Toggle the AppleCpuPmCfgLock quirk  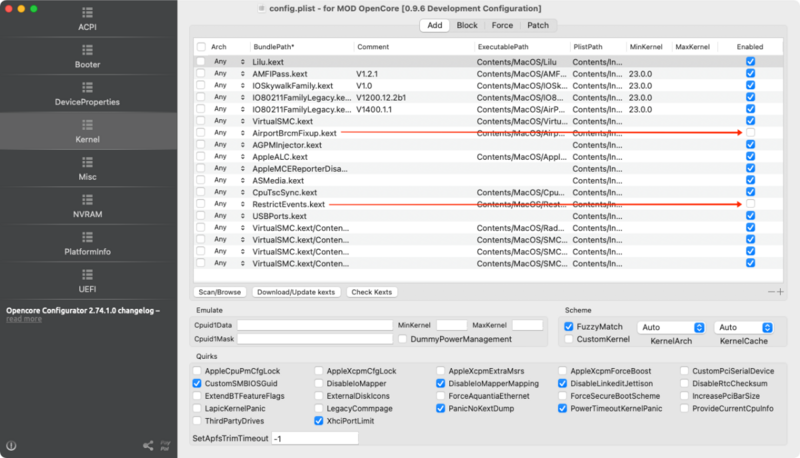197,371
